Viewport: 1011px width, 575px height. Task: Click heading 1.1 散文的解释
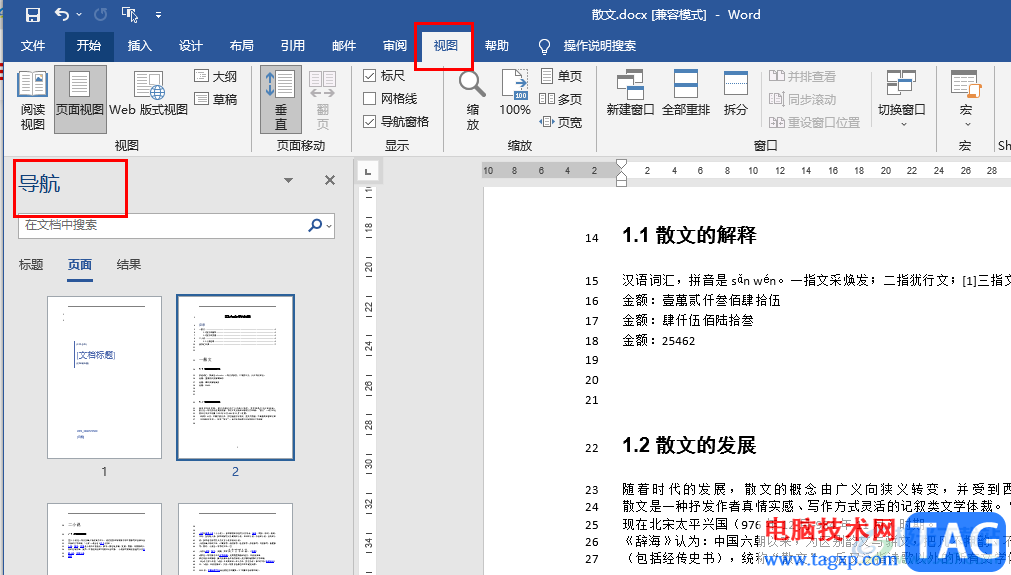[x=689, y=235]
